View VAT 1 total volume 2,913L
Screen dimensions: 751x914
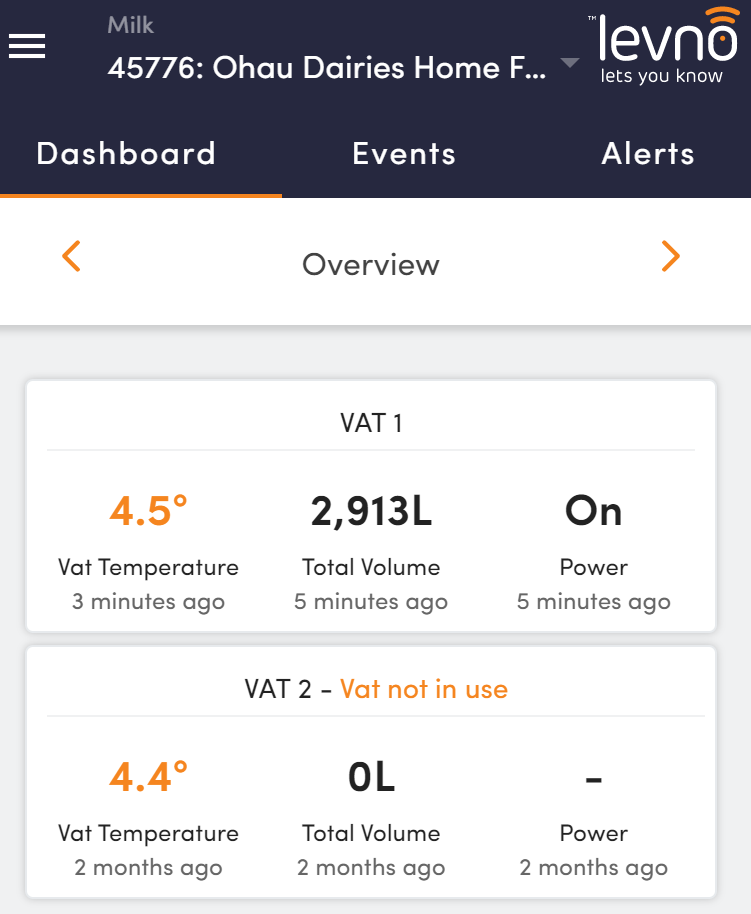[371, 511]
